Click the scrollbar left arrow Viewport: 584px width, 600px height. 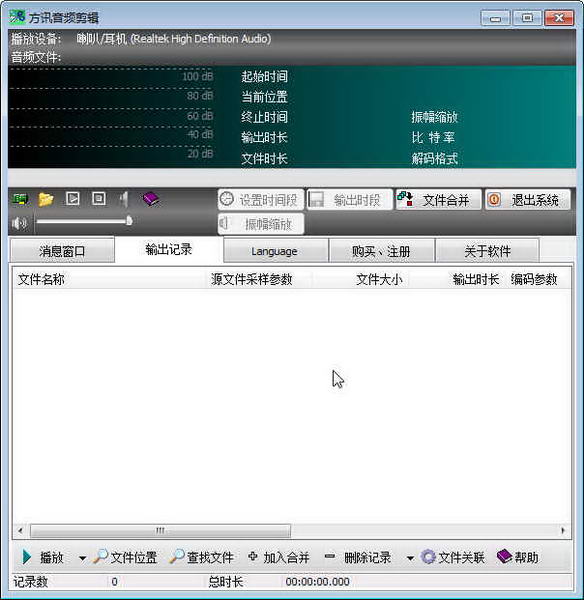tap(20, 531)
